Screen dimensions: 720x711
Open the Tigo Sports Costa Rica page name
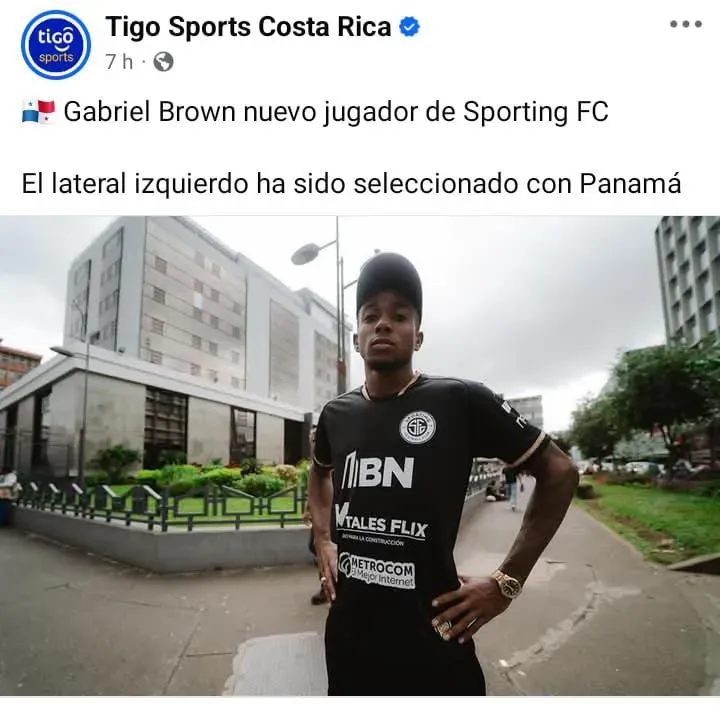pos(248,27)
